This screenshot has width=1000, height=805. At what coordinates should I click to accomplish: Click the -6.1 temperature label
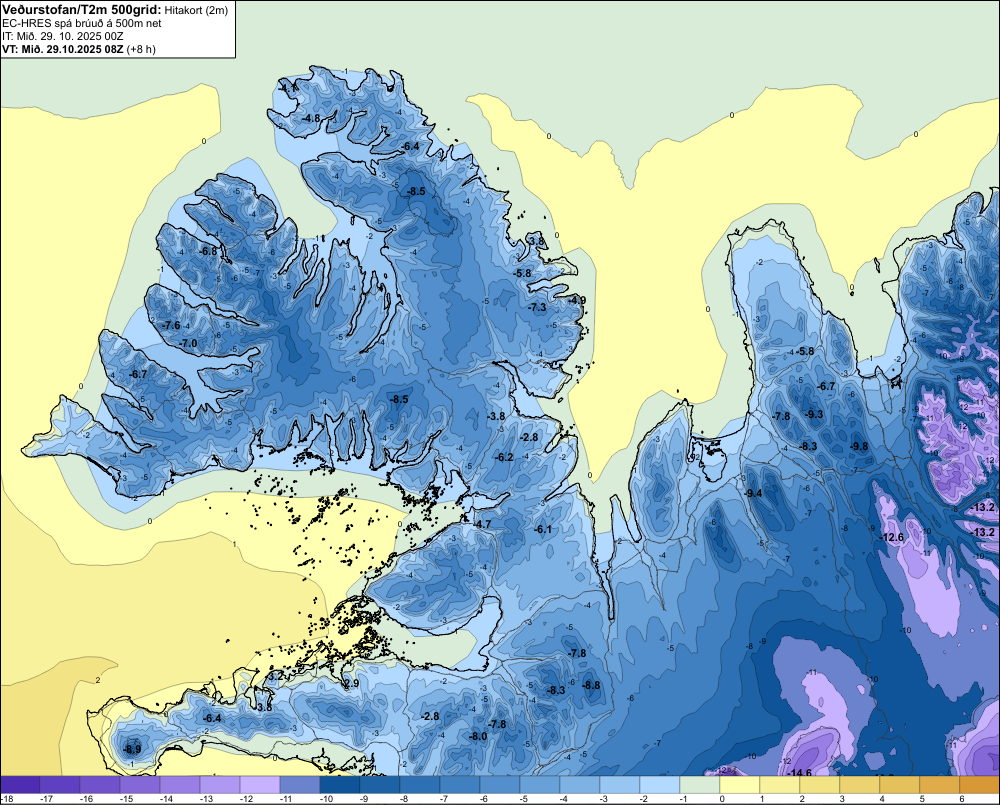(542, 529)
